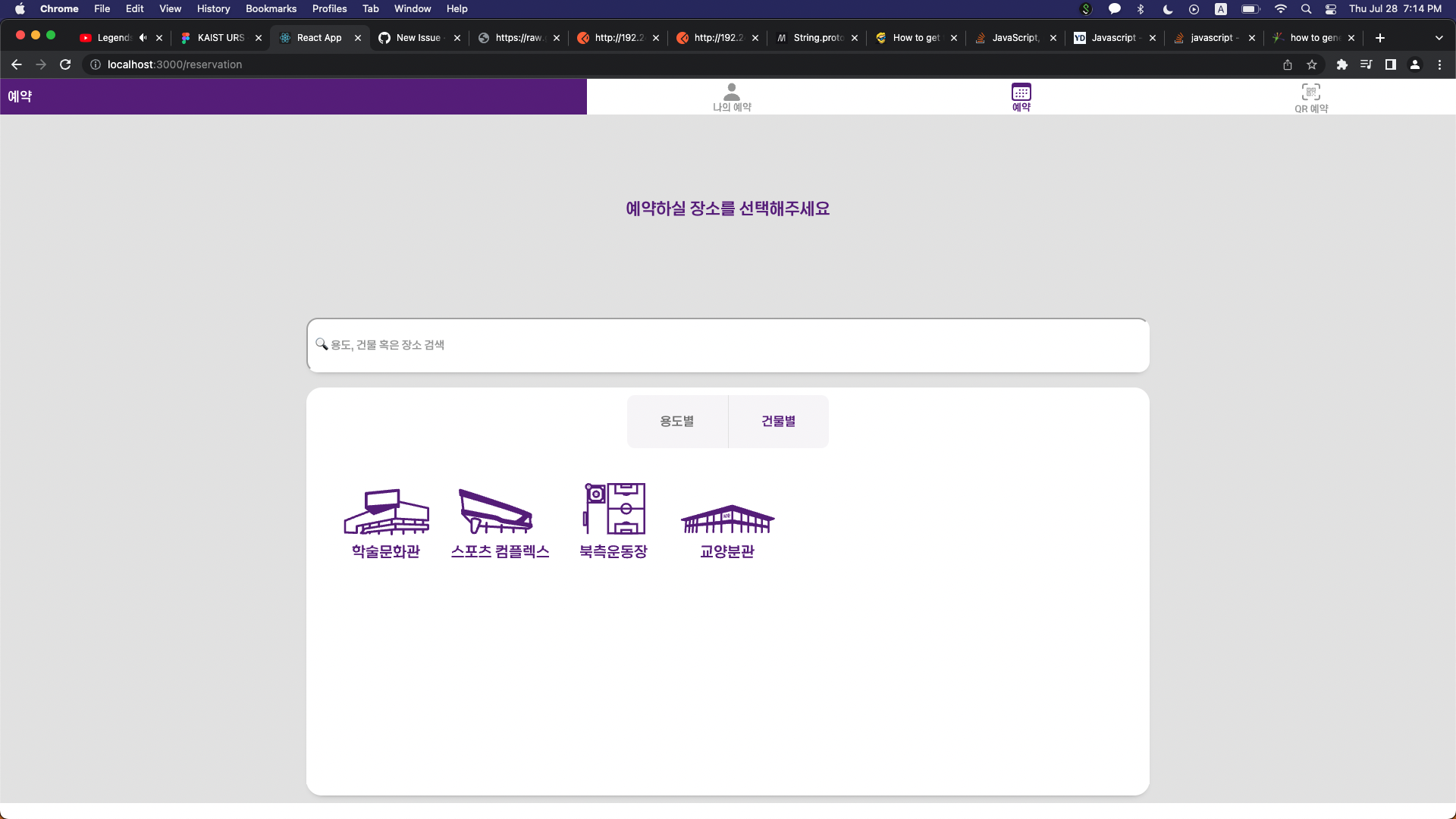Open the media control icon in Chrome toolbar
The image size is (1456, 819).
tap(1366, 64)
